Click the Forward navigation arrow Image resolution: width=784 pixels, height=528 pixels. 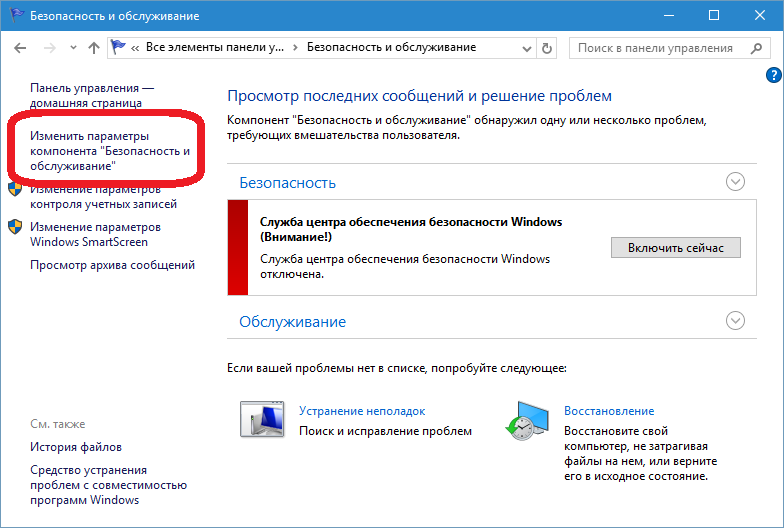click(x=50, y=48)
